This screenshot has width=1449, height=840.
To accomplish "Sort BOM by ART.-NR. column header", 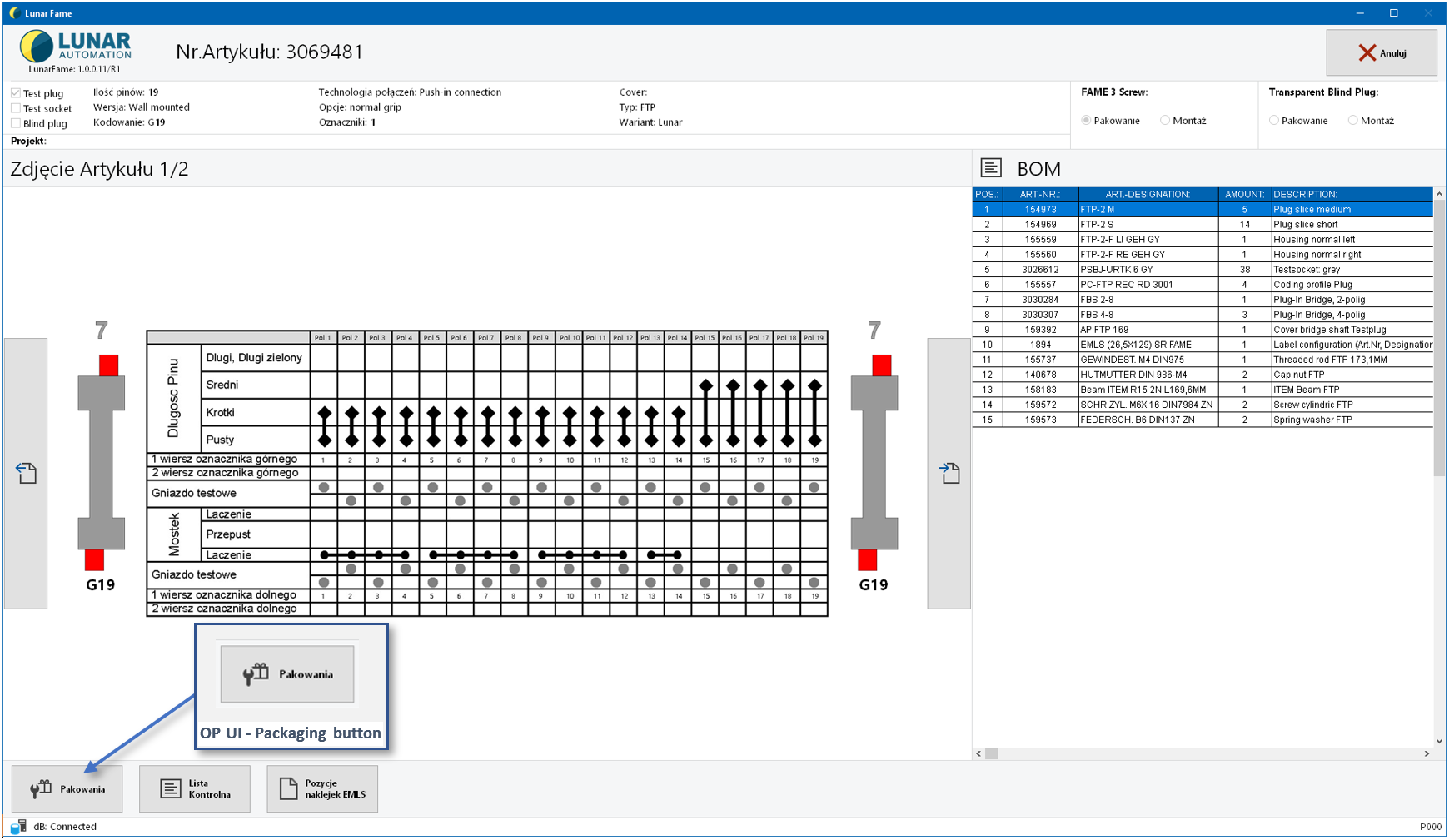I will point(1040,194).
